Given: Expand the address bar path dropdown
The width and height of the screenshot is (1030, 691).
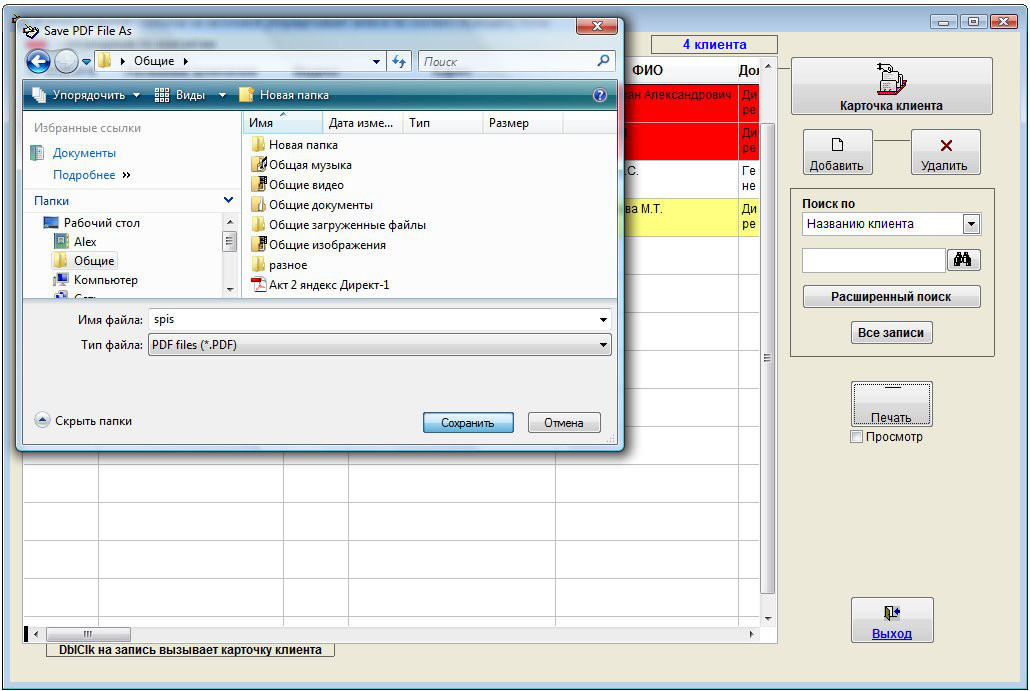Looking at the screenshot, I should pos(376,62).
